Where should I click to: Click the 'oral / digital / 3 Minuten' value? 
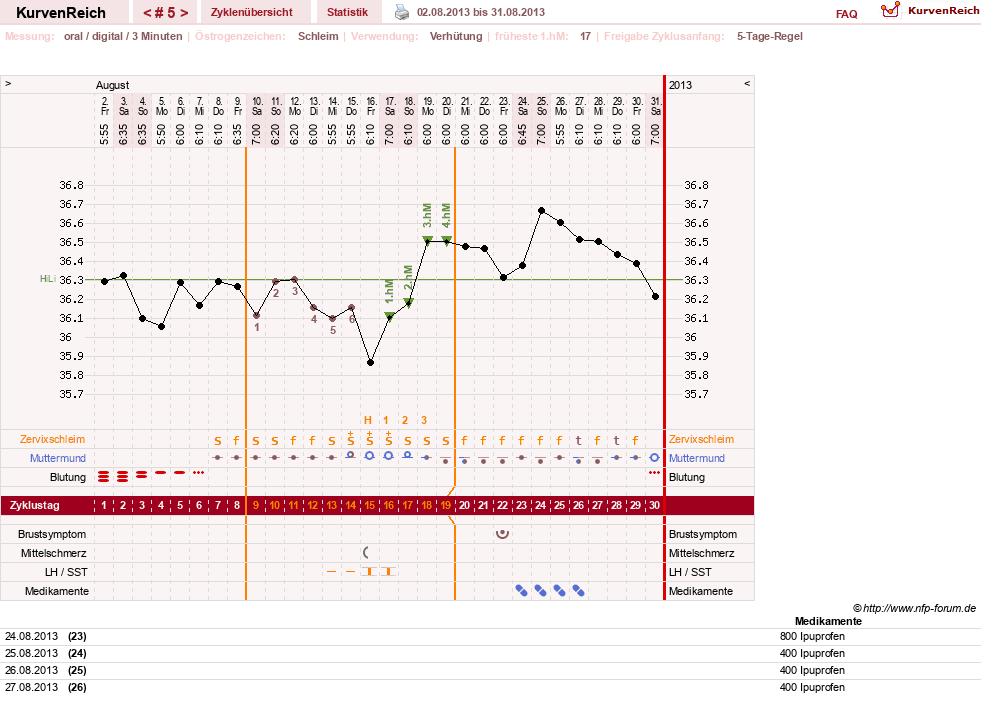tap(123, 36)
